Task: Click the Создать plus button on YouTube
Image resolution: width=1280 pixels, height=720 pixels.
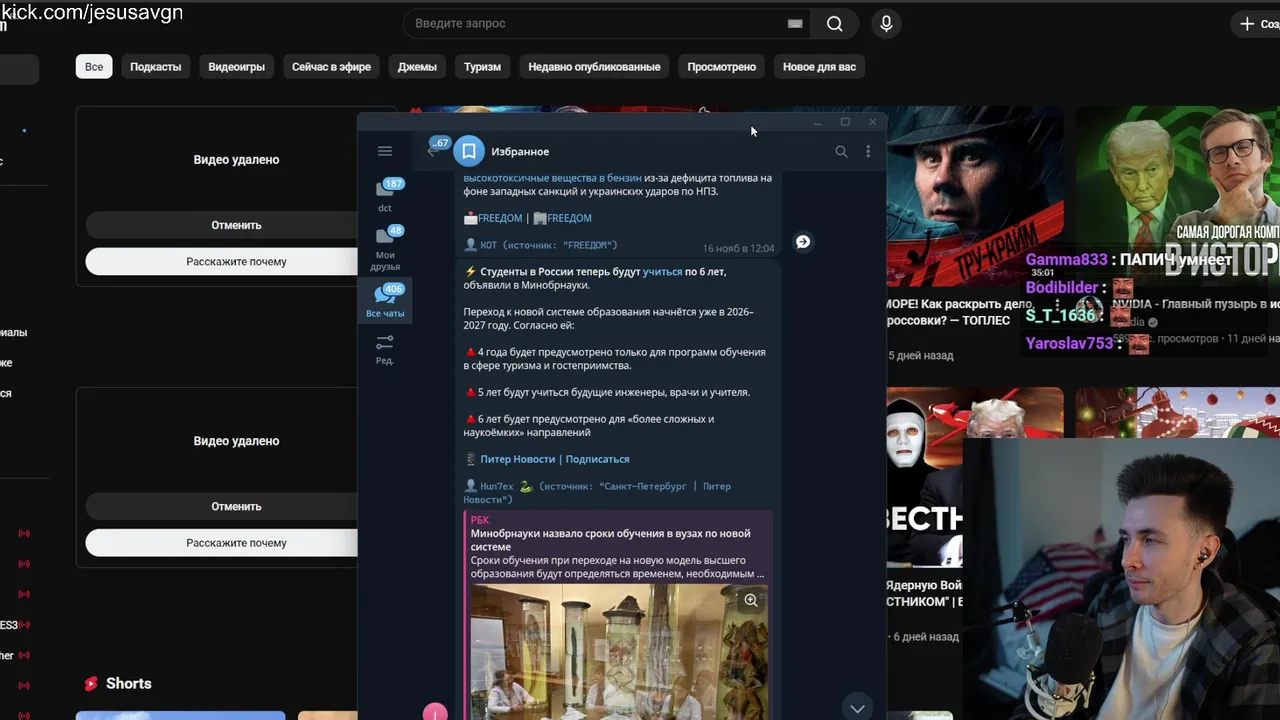Action: pos(1259,23)
